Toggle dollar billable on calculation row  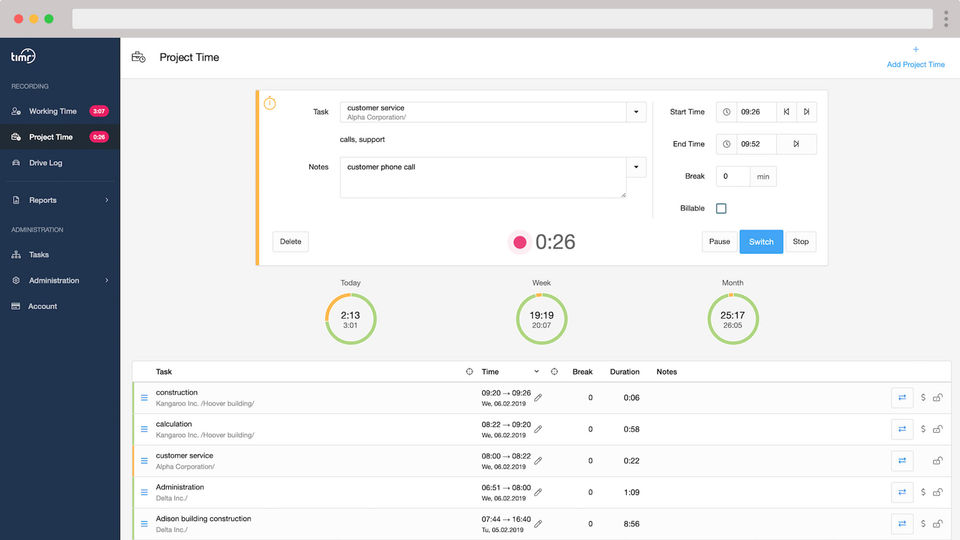[923, 429]
